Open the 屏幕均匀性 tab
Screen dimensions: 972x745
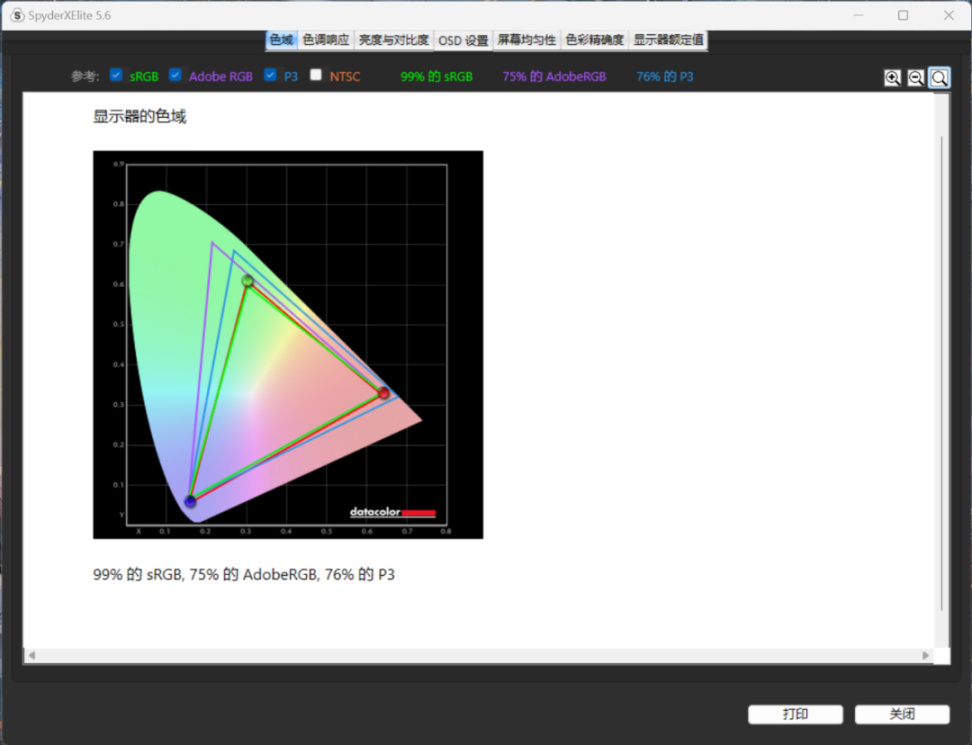click(527, 40)
